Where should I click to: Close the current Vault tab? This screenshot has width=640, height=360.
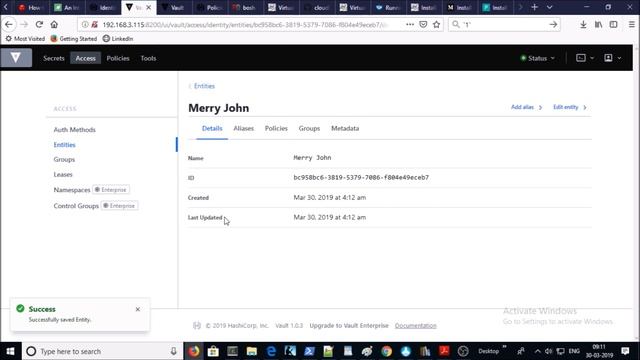(149, 7)
